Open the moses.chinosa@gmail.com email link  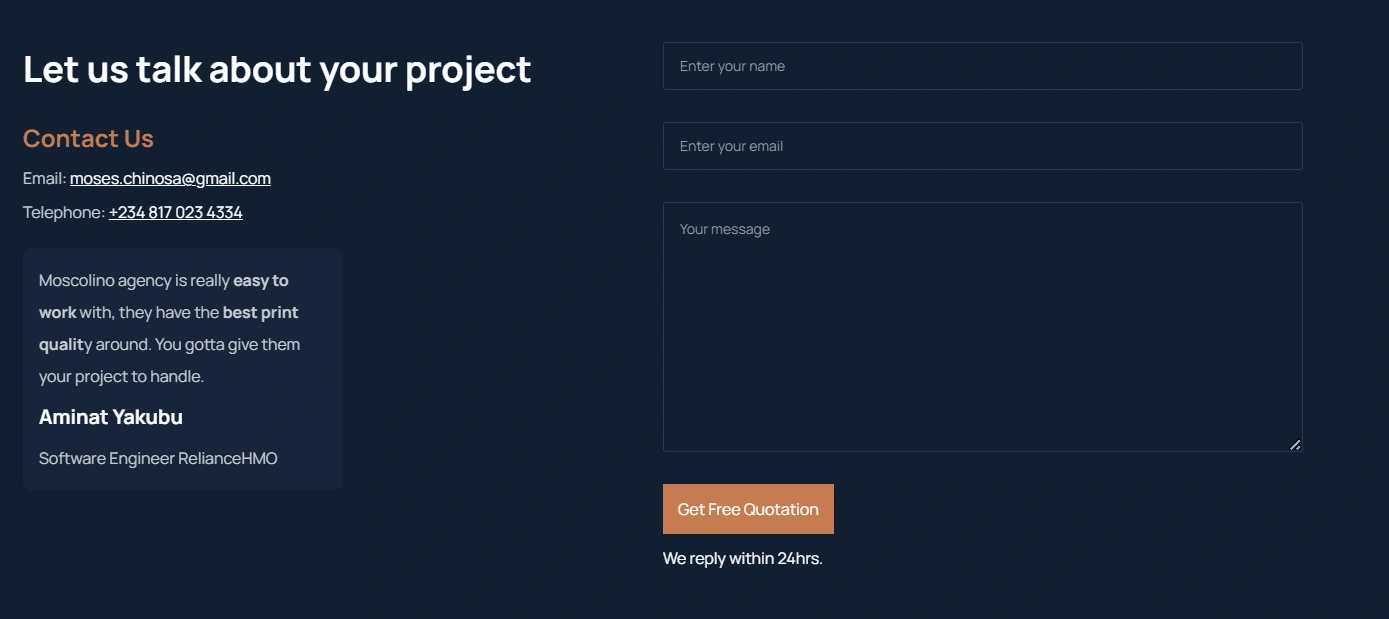(x=170, y=179)
